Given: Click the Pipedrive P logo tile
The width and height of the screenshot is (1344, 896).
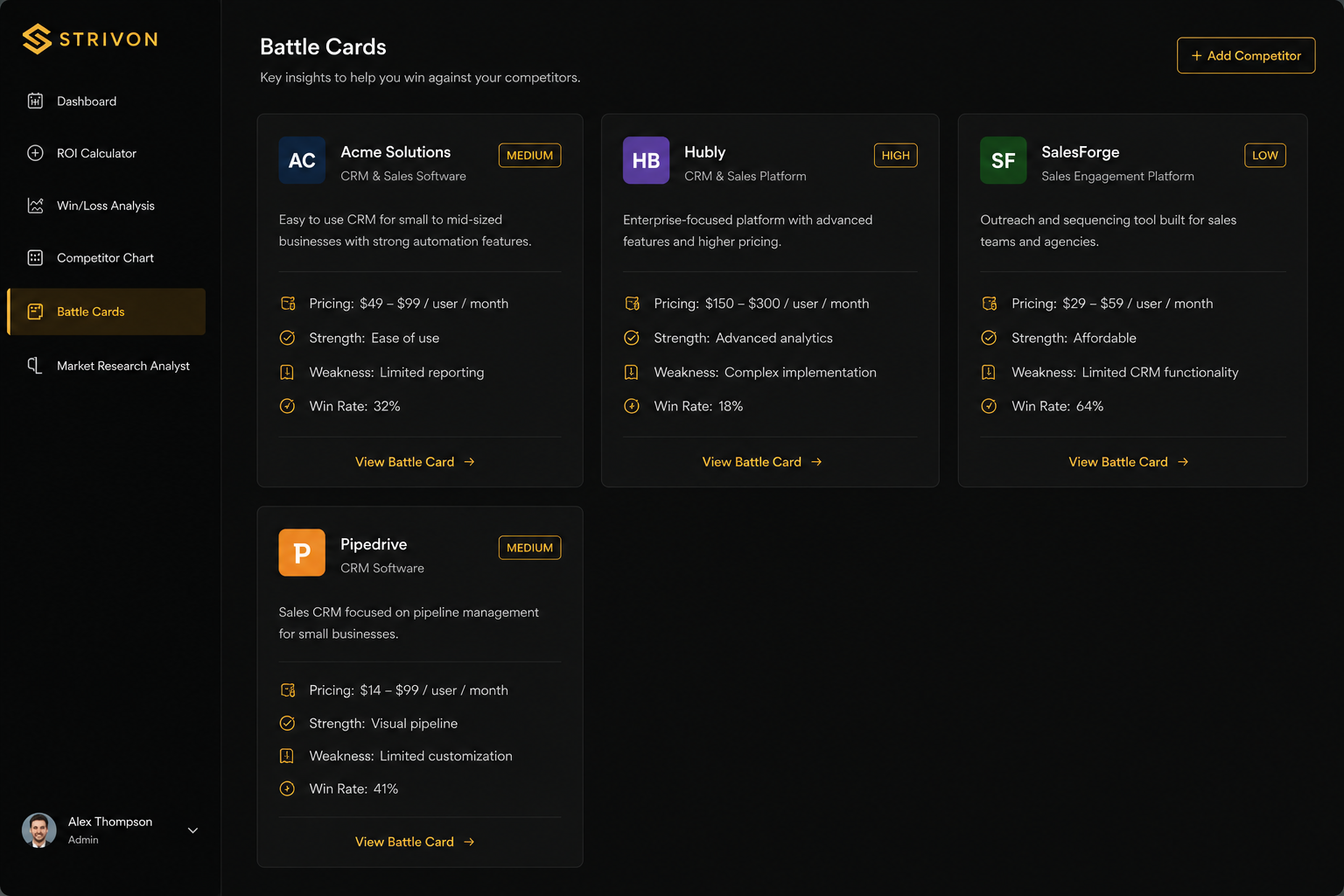Looking at the screenshot, I should (302, 552).
